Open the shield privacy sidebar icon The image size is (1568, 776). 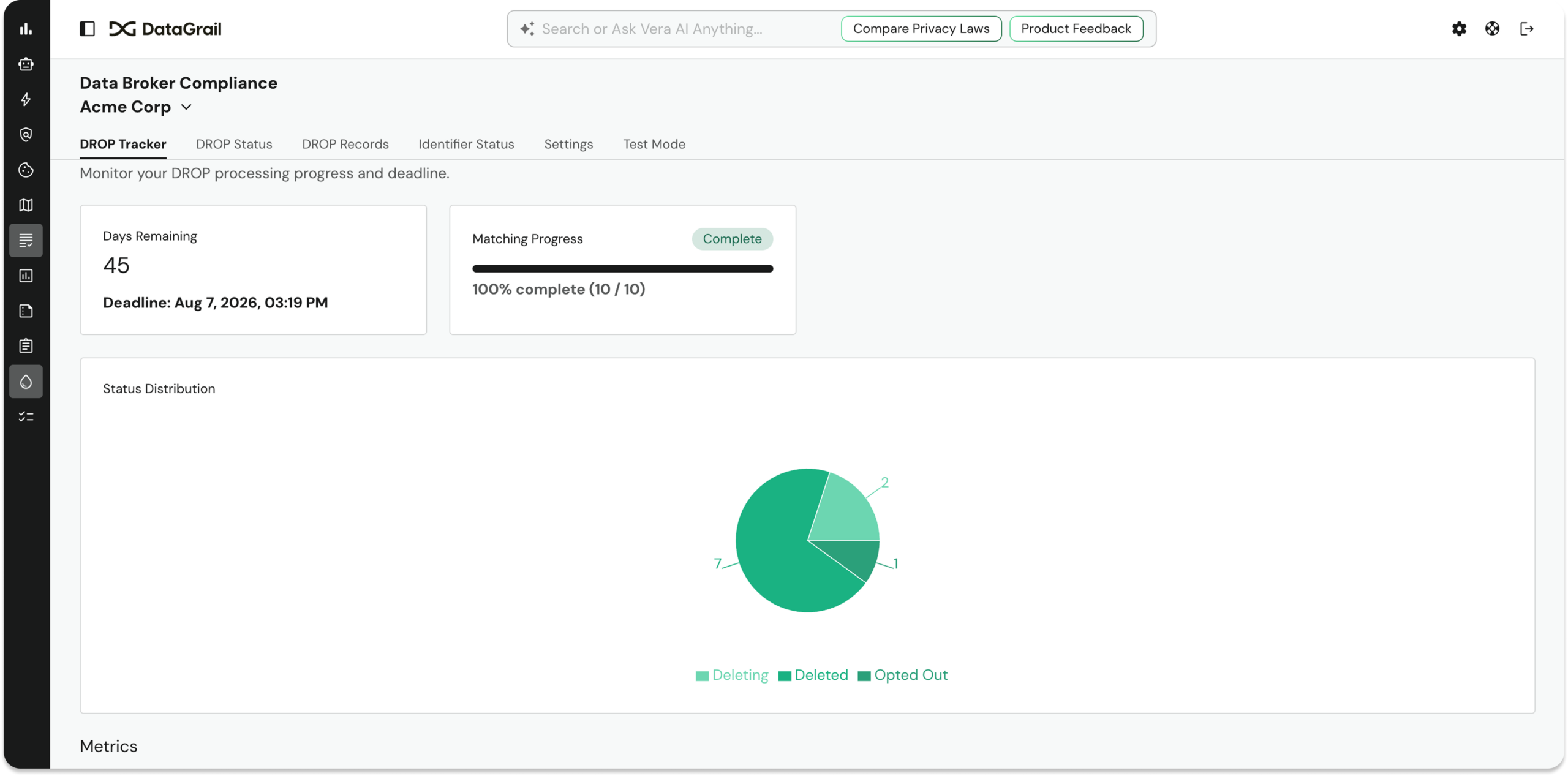point(26,135)
